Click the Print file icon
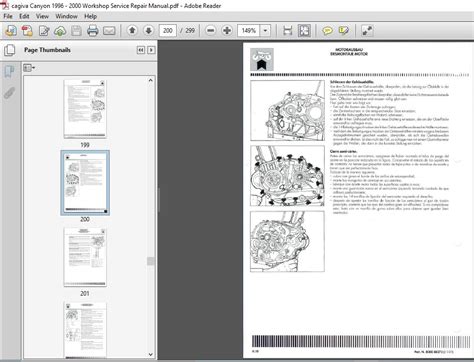The image size is (474, 362). pyautogui.click(x=92, y=31)
